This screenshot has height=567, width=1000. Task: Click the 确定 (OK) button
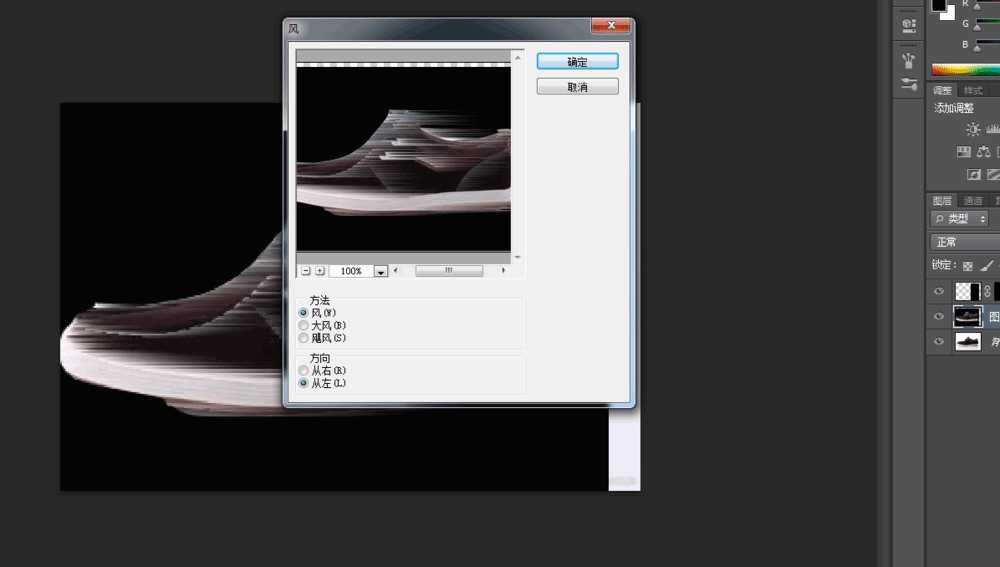pyautogui.click(x=577, y=62)
